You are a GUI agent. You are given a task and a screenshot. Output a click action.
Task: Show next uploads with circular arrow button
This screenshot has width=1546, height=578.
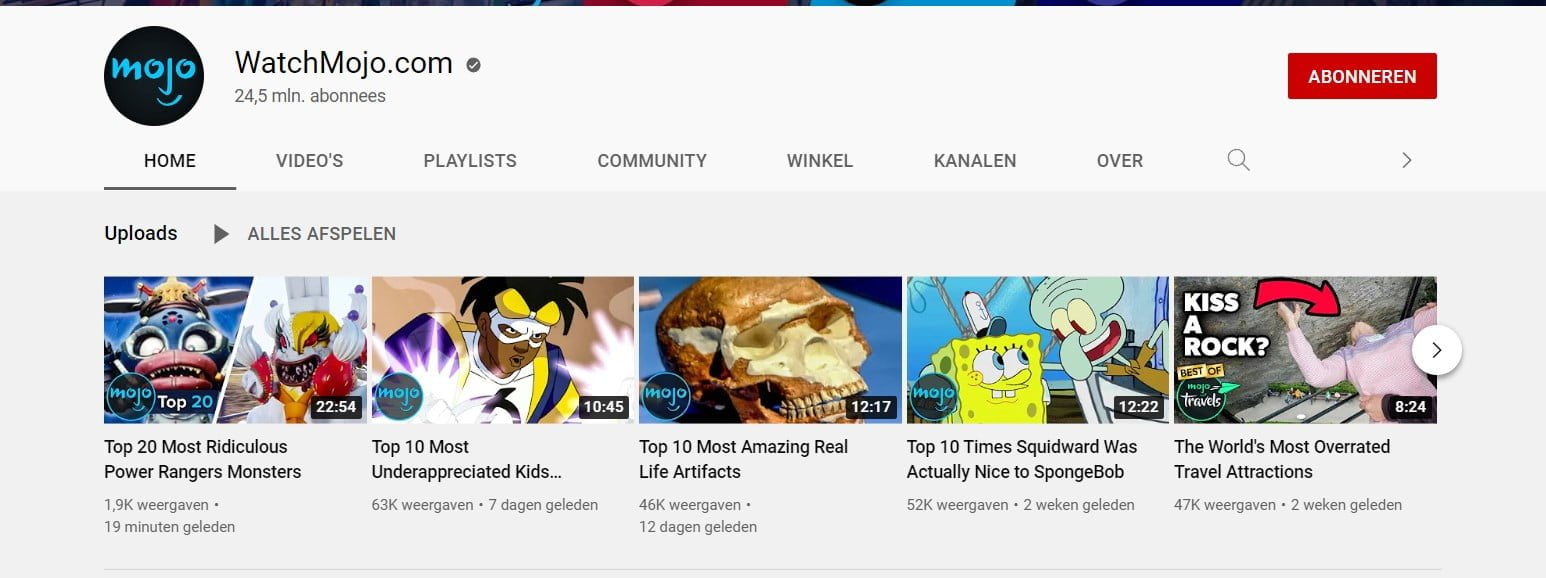1437,350
